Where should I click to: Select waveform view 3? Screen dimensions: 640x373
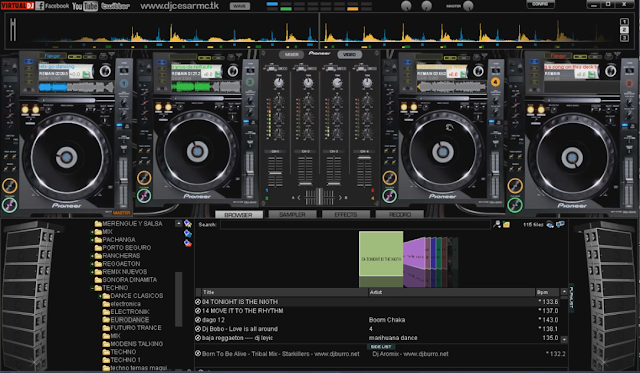click(x=624, y=38)
